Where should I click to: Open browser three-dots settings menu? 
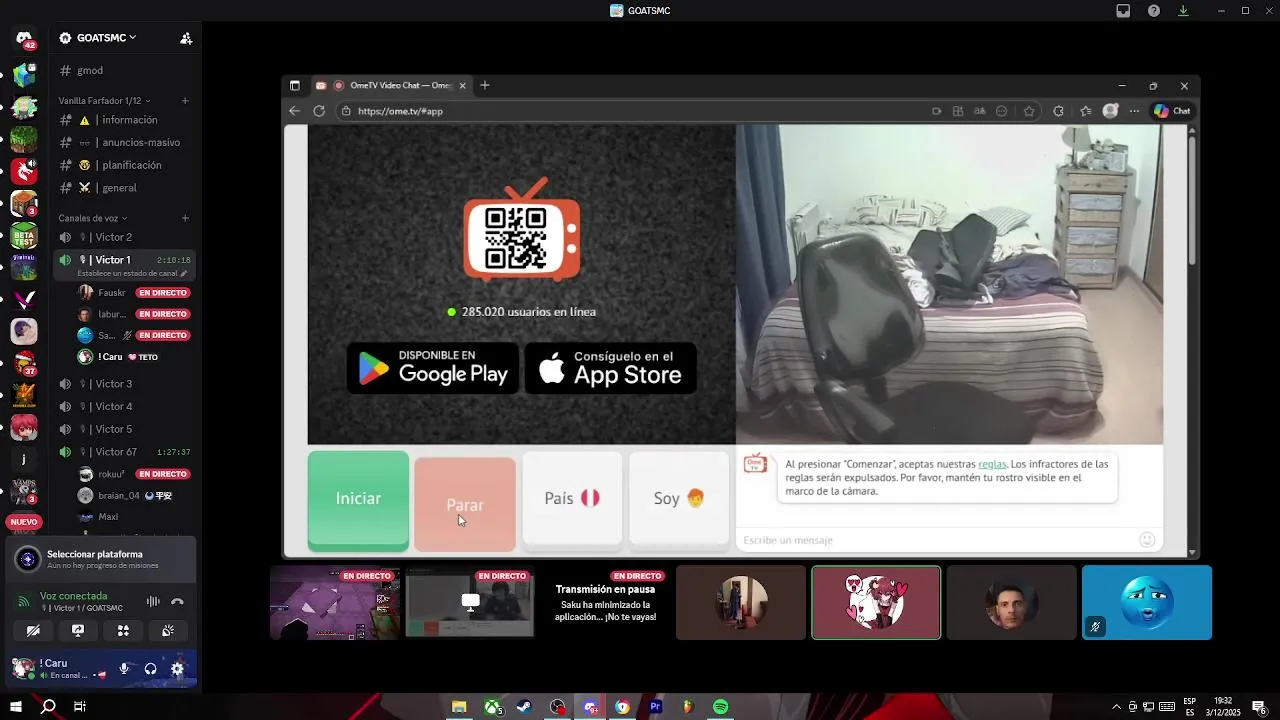click(1134, 111)
